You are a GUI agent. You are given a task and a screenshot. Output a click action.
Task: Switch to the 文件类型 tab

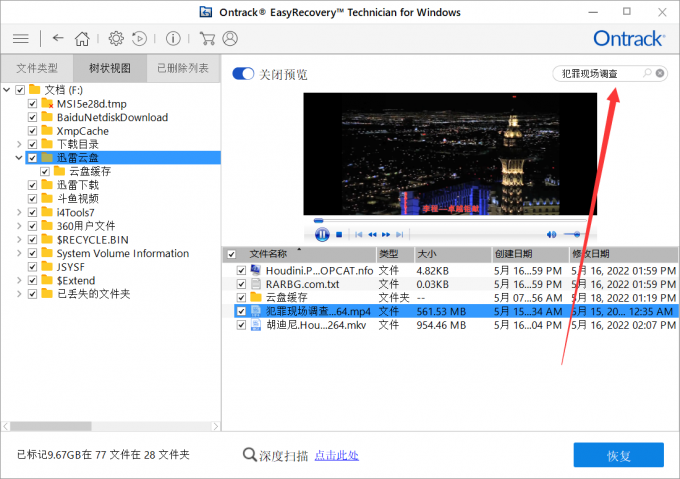(37, 68)
